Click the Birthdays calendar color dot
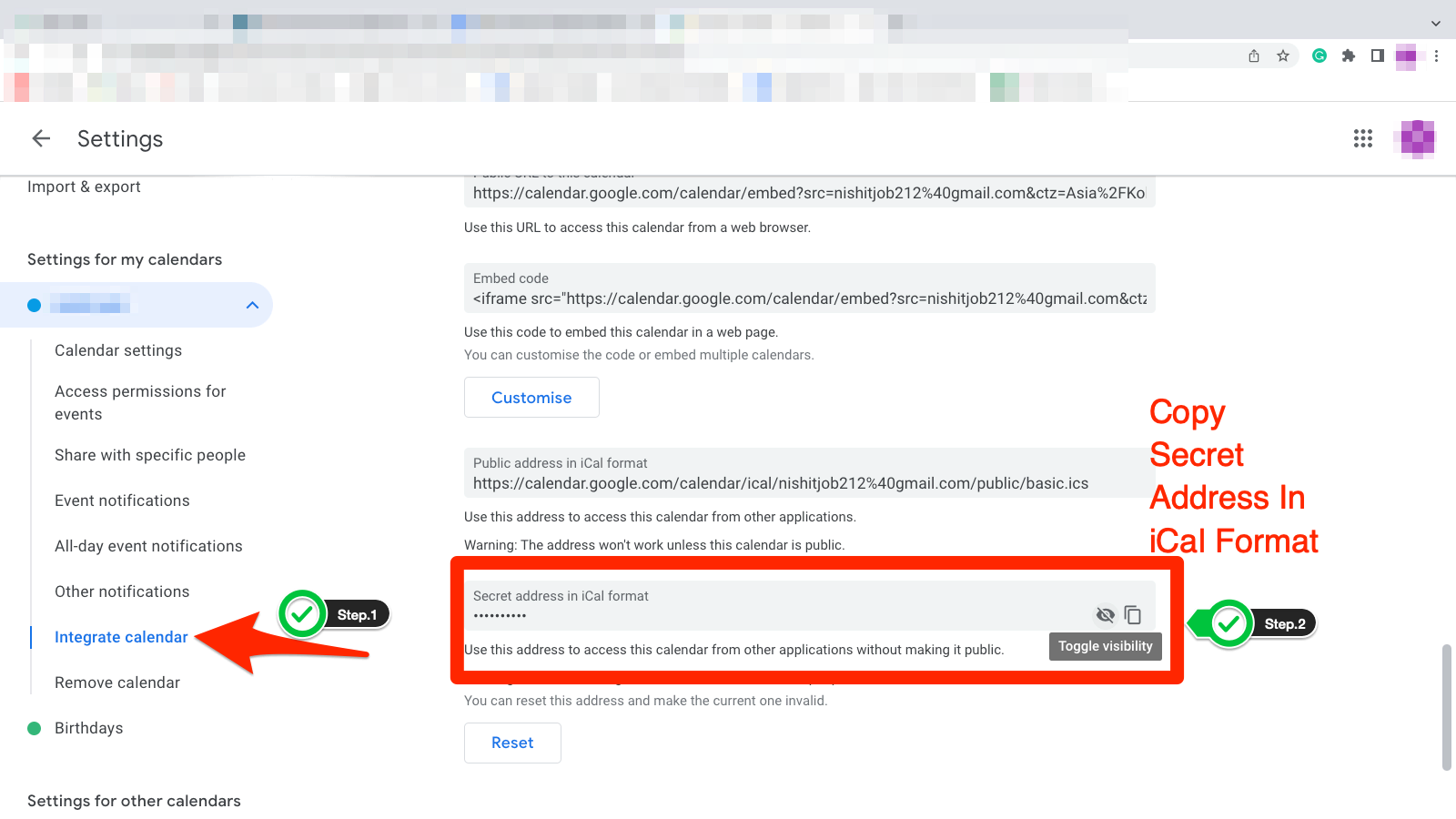Viewport: 1456px width, 819px height. pos(35,728)
